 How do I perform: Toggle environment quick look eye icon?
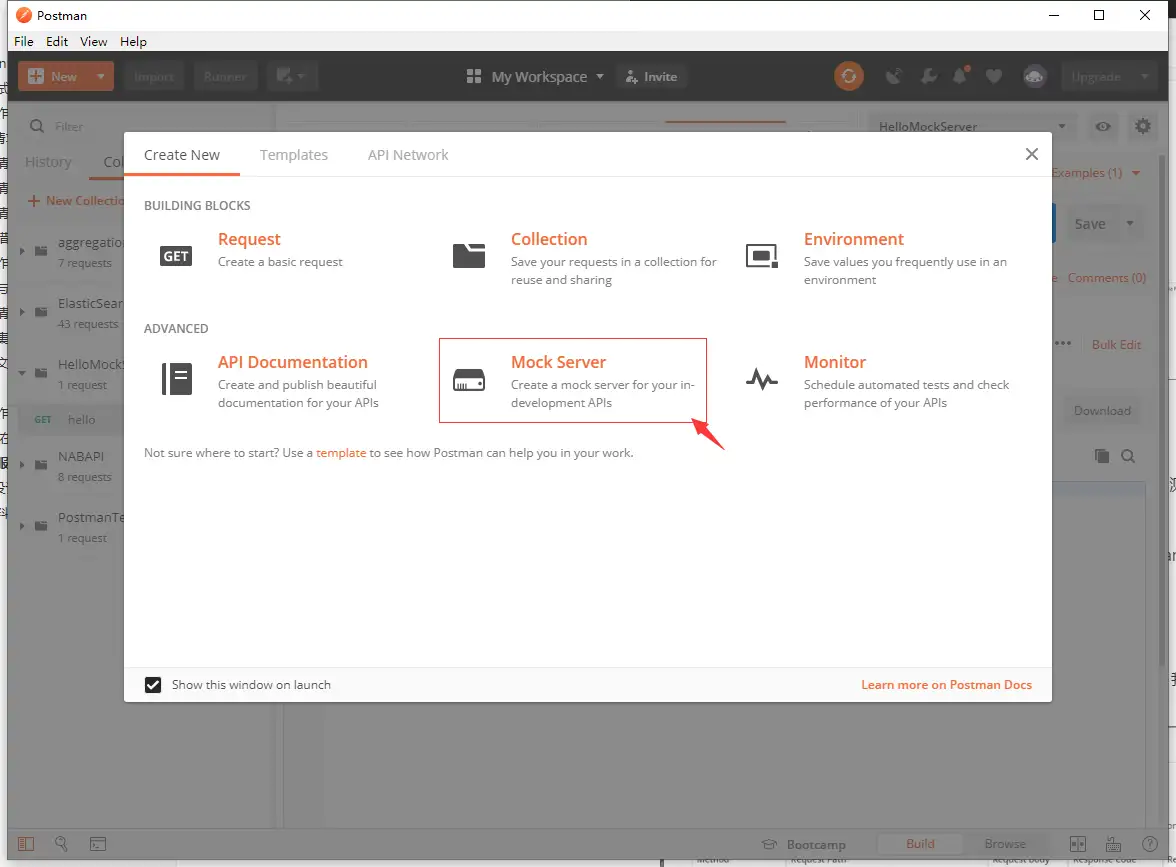[x=1103, y=127]
